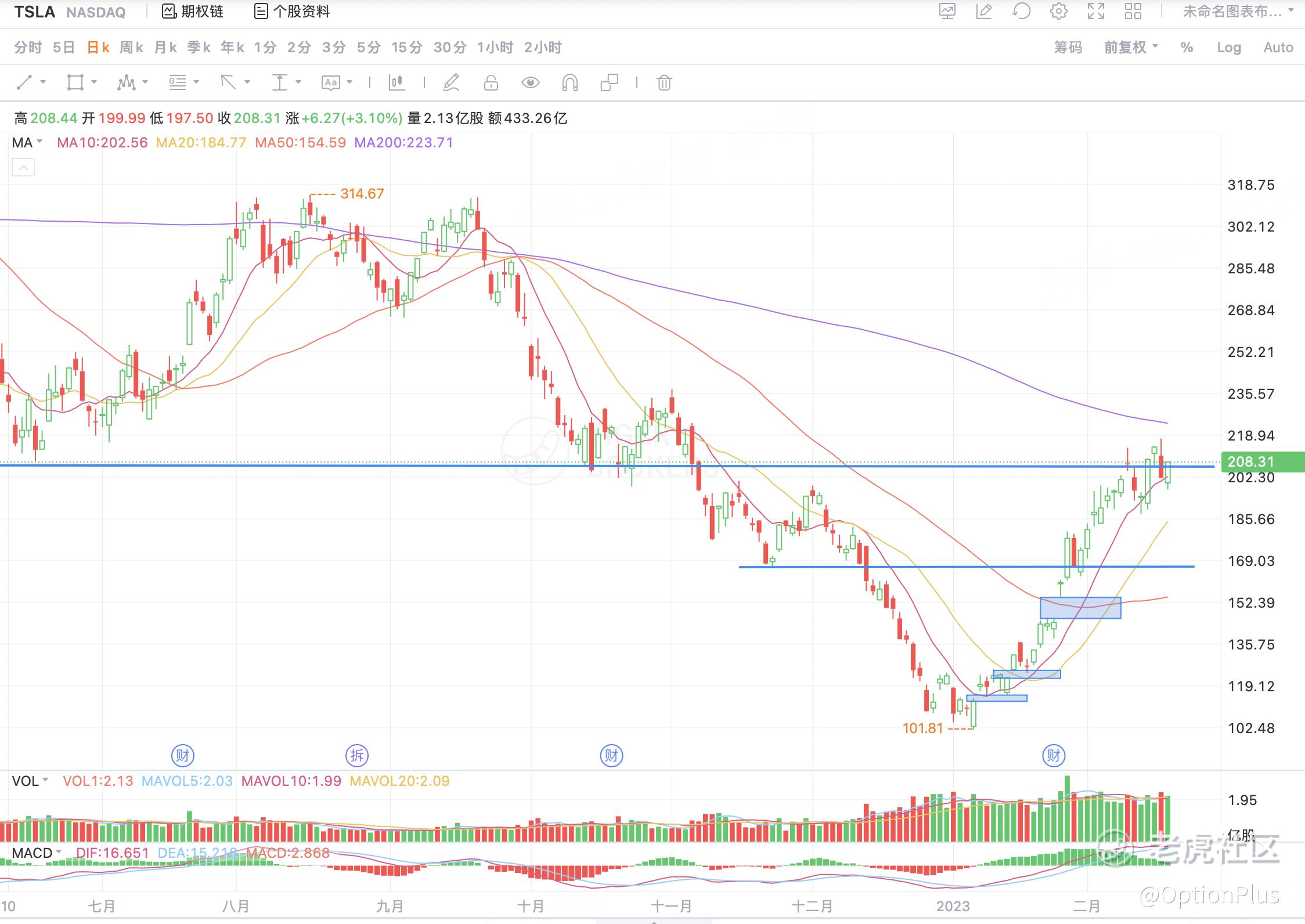Click the blue shaded rectangle near 152

(1080, 608)
